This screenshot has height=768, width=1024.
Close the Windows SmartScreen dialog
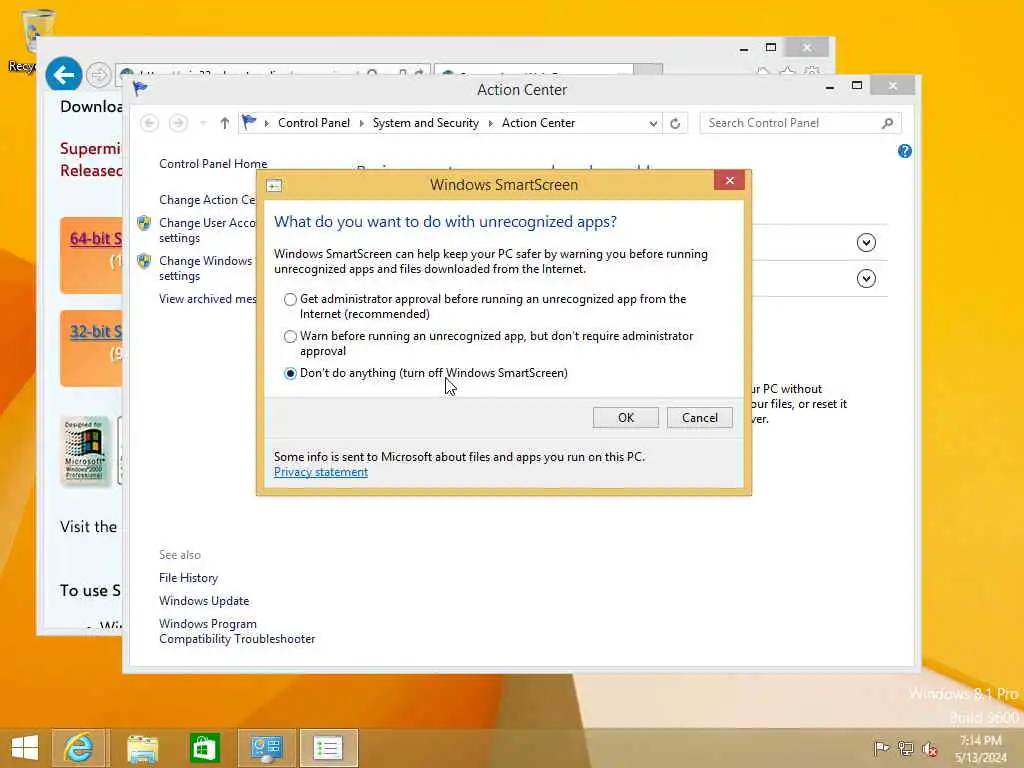click(729, 180)
